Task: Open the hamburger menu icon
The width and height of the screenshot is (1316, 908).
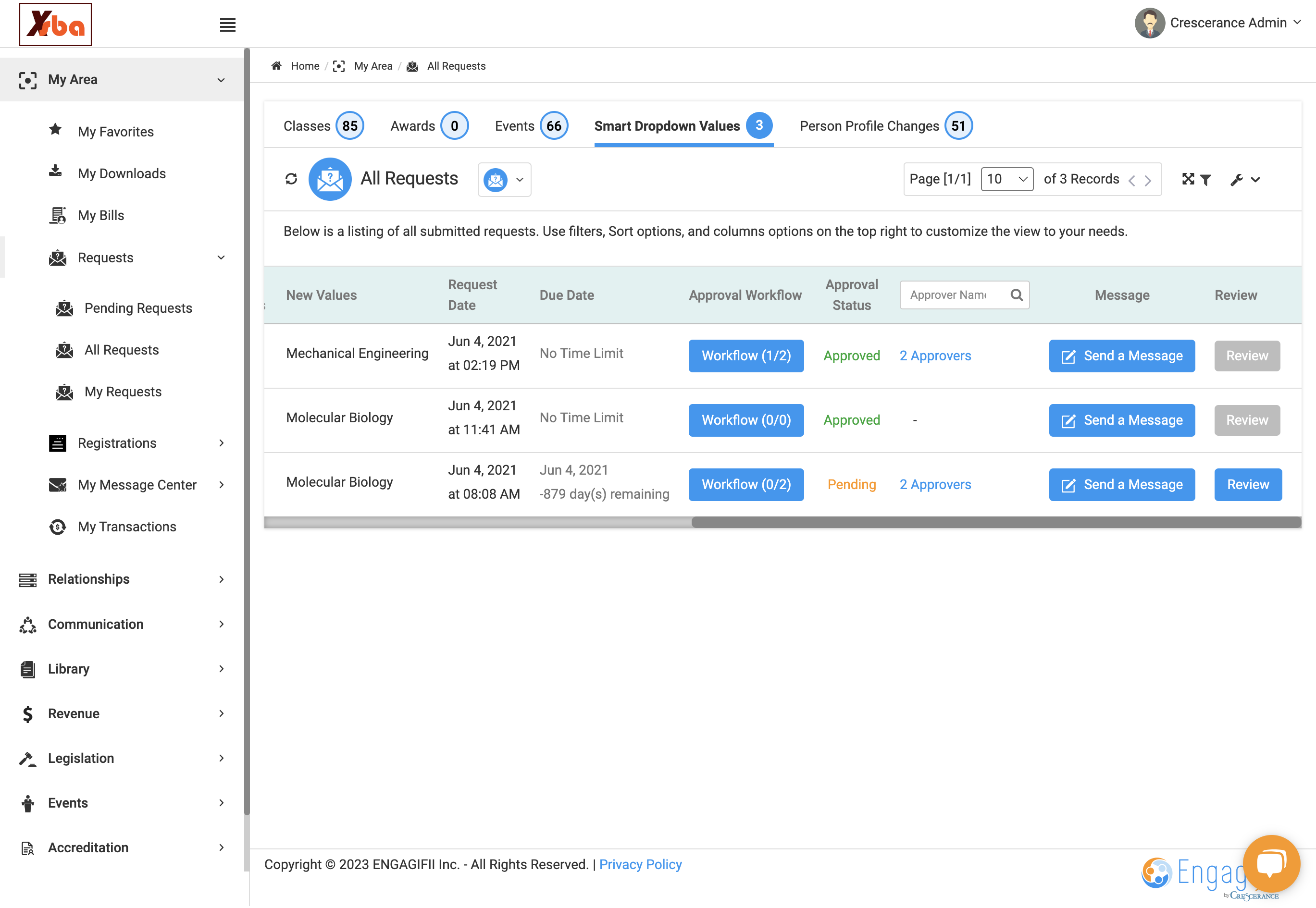Action: [228, 25]
